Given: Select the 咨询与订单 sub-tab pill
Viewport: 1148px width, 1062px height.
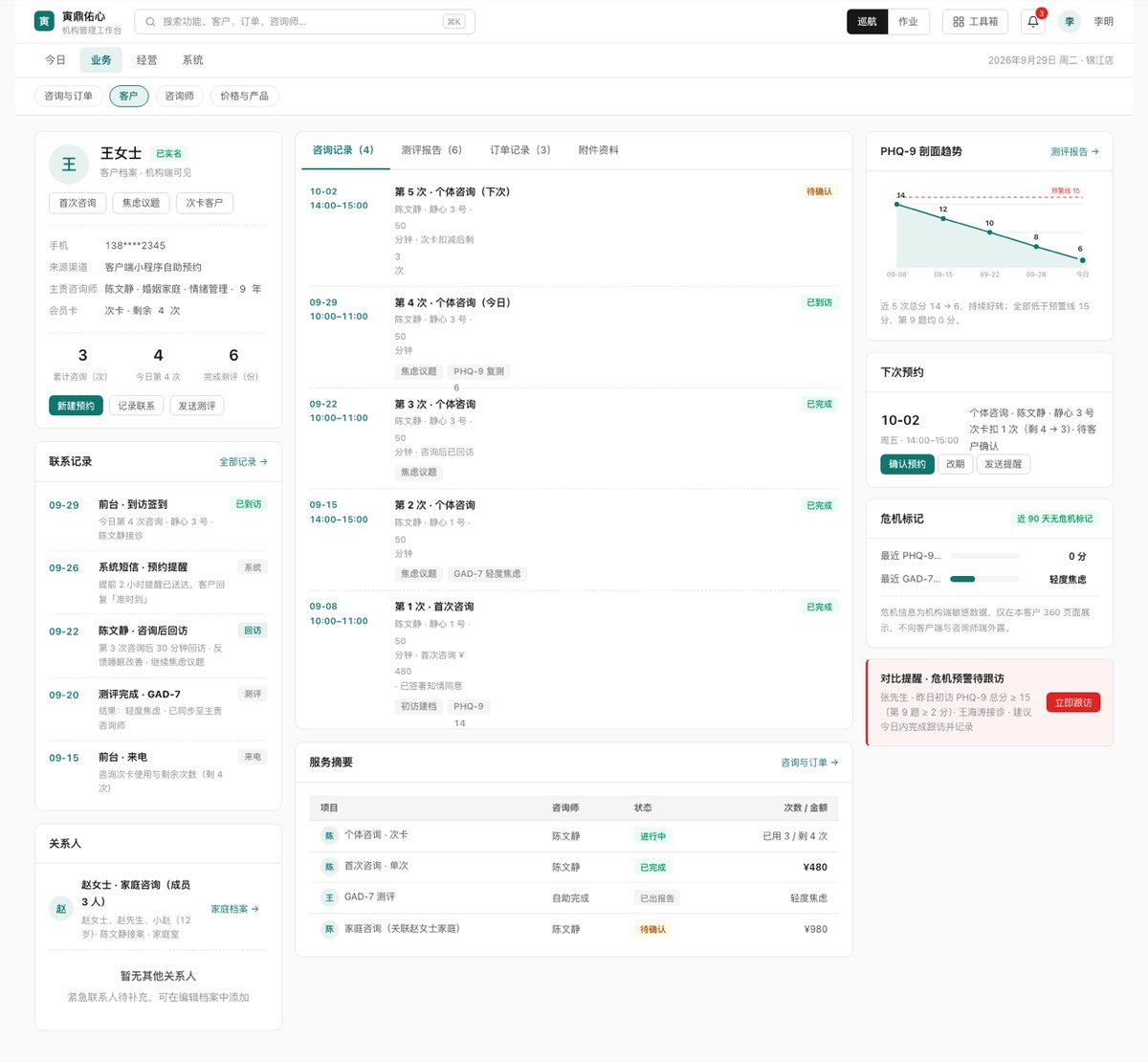Looking at the screenshot, I should 69,96.
